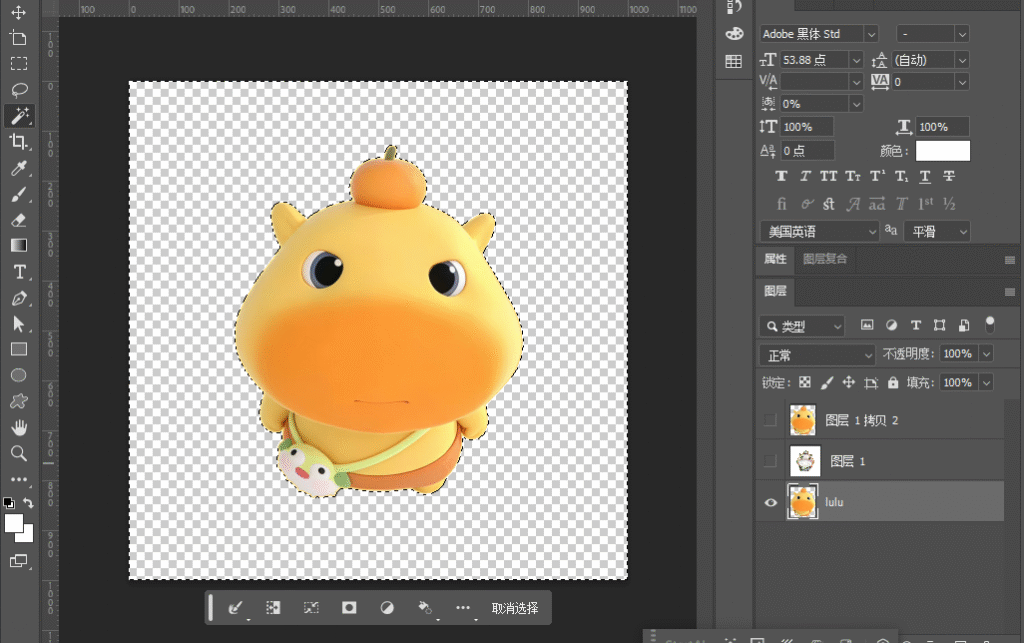1024x643 pixels.
Task: Select the Path Selection tool
Action: point(18,324)
